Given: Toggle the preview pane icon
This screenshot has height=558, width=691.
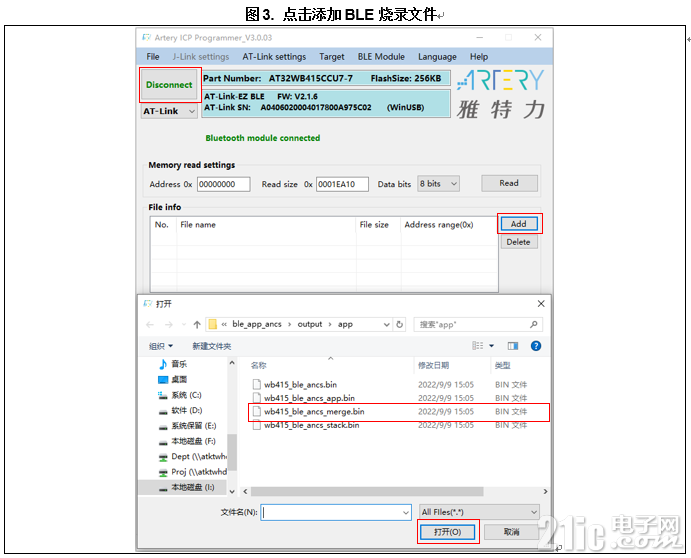Looking at the screenshot, I should (x=513, y=346).
